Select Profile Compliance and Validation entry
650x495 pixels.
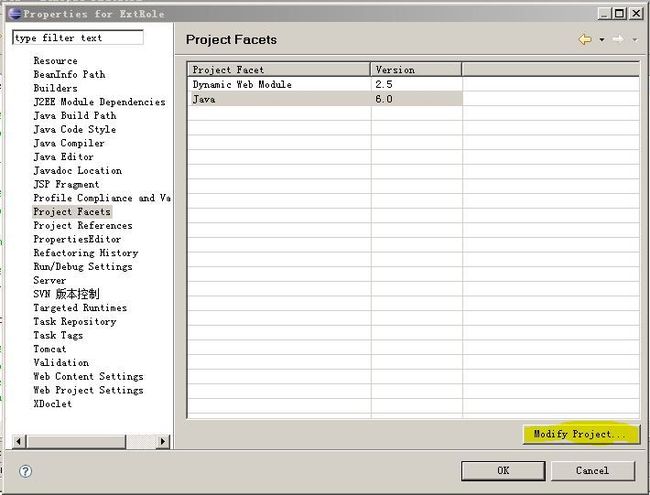(x=102, y=198)
